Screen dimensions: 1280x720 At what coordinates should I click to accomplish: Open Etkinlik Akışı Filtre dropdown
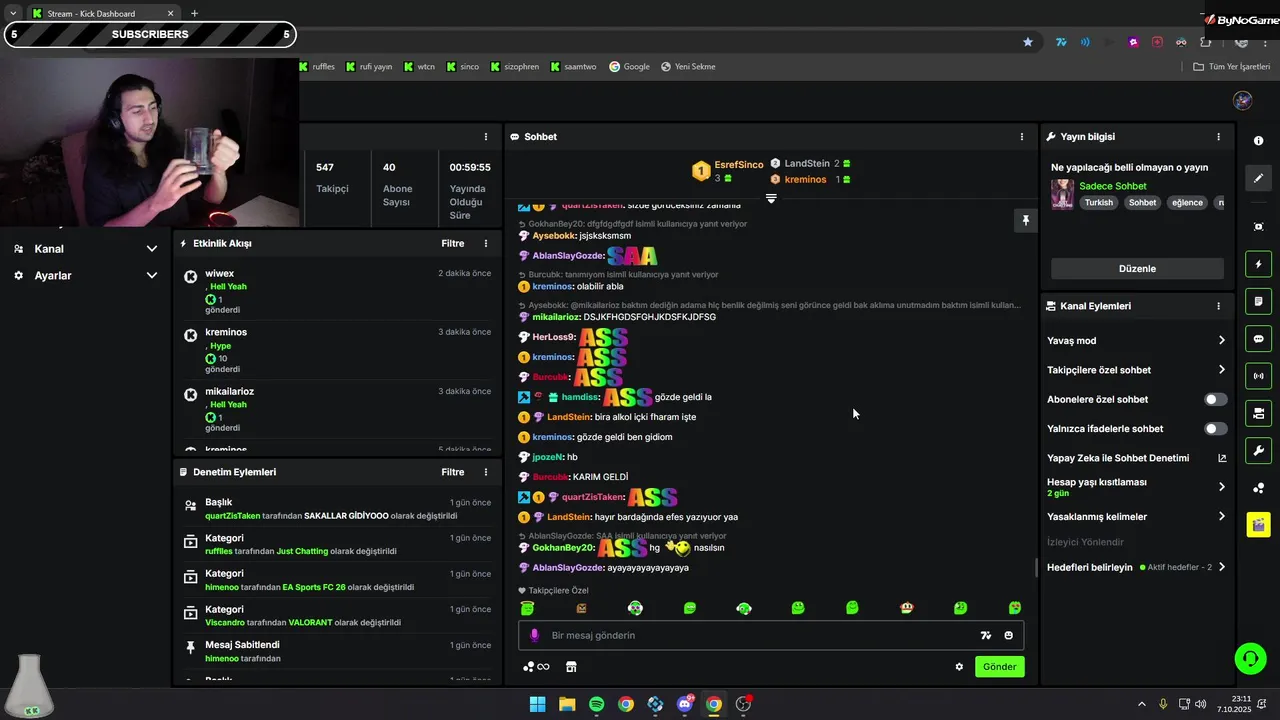pos(452,243)
